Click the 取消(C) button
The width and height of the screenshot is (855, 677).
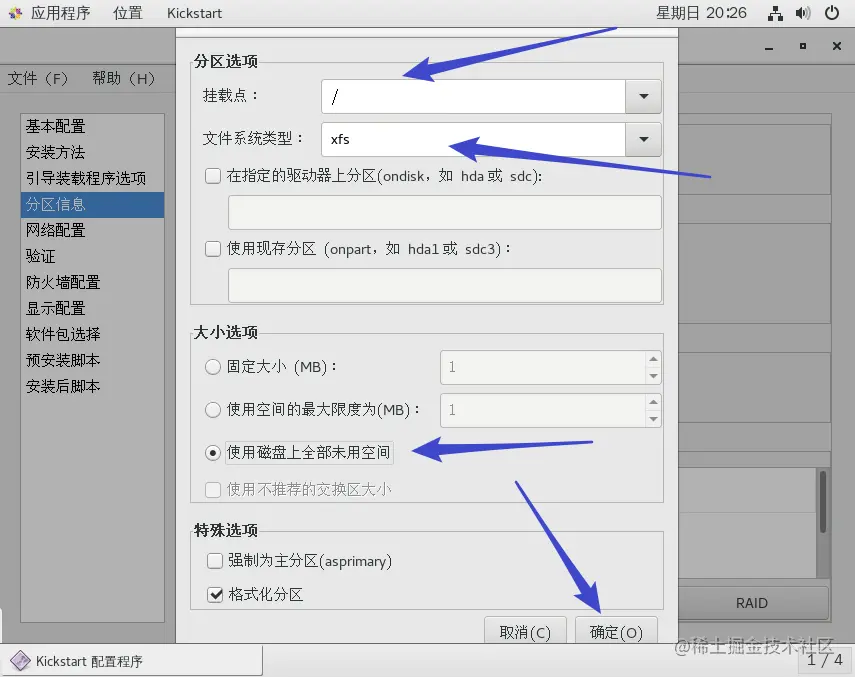tap(525, 631)
